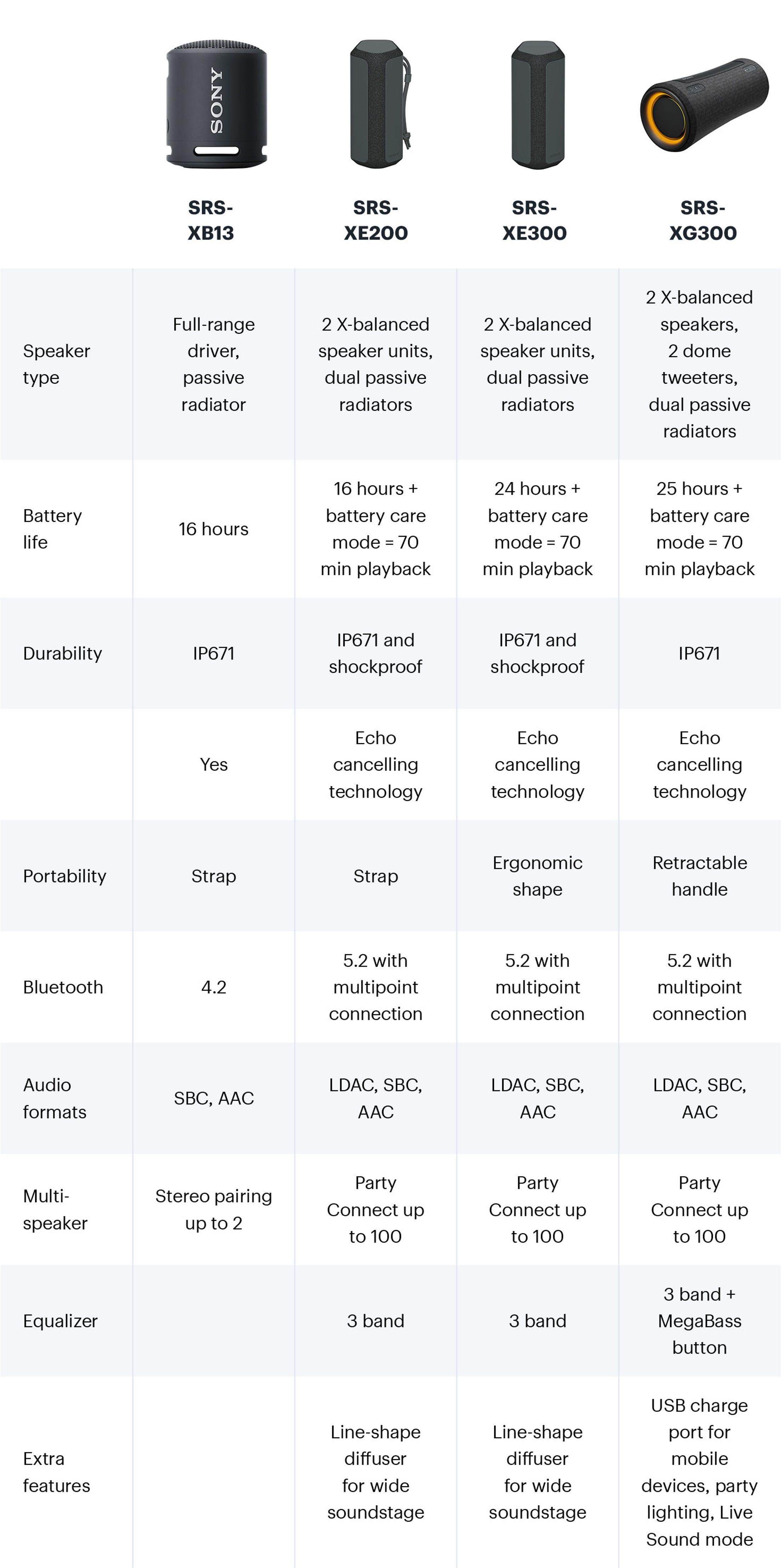Select the Stereo pairing up to 2 cell

click(x=214, y=1209)
